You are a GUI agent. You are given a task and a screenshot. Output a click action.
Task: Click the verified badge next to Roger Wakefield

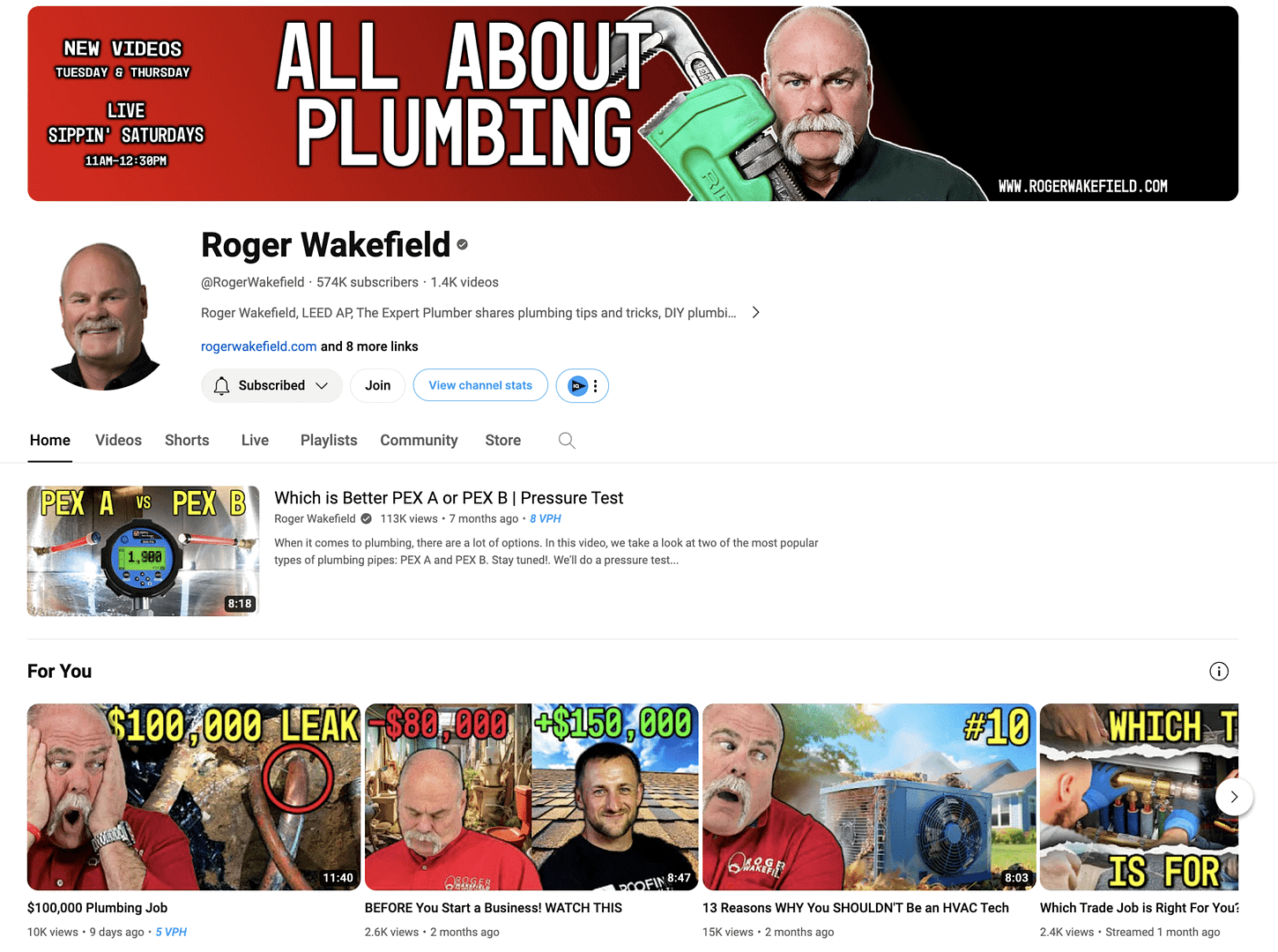[x=462, y=244]
